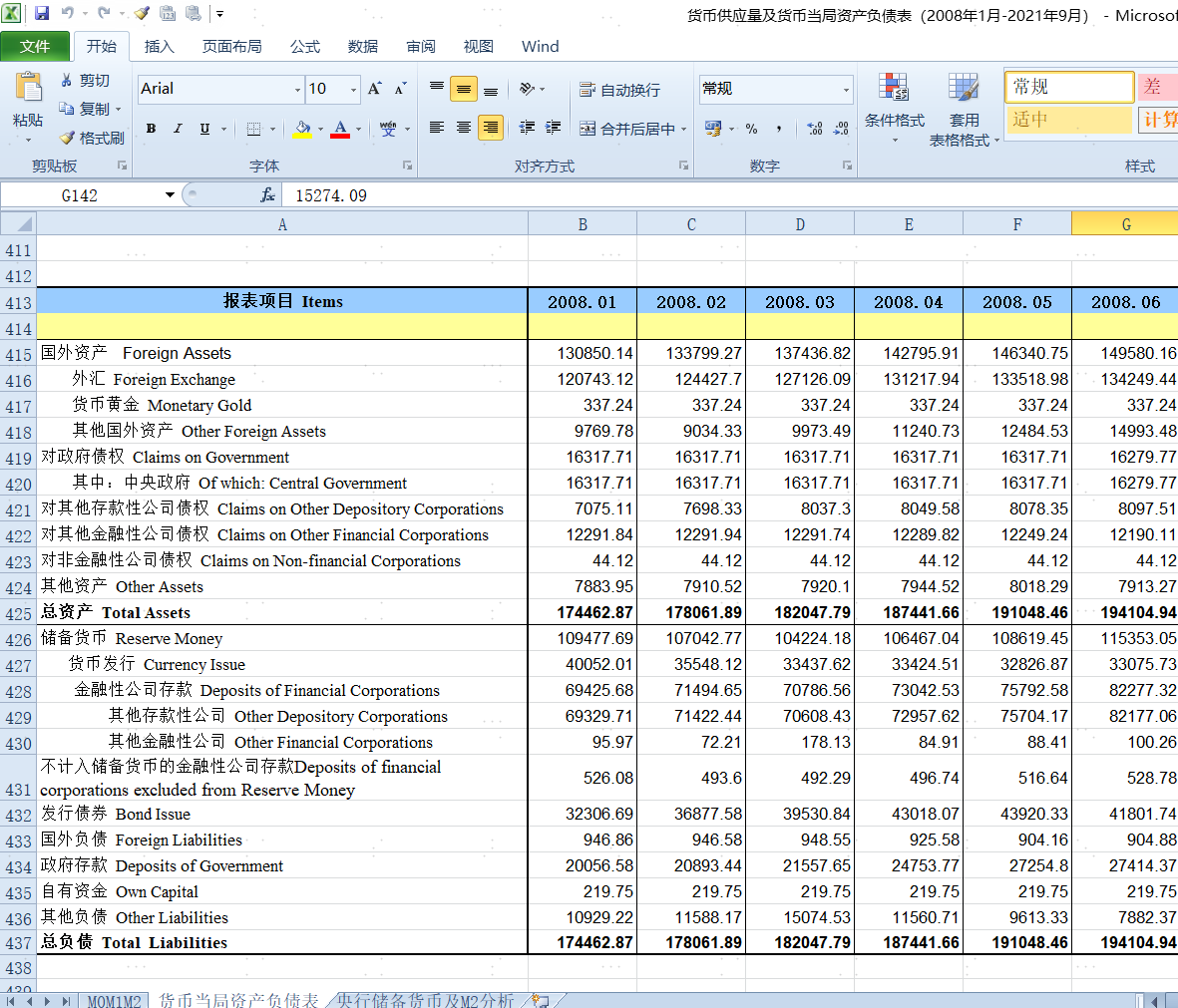Click the insert function fx icon

(x=267, y=195)
